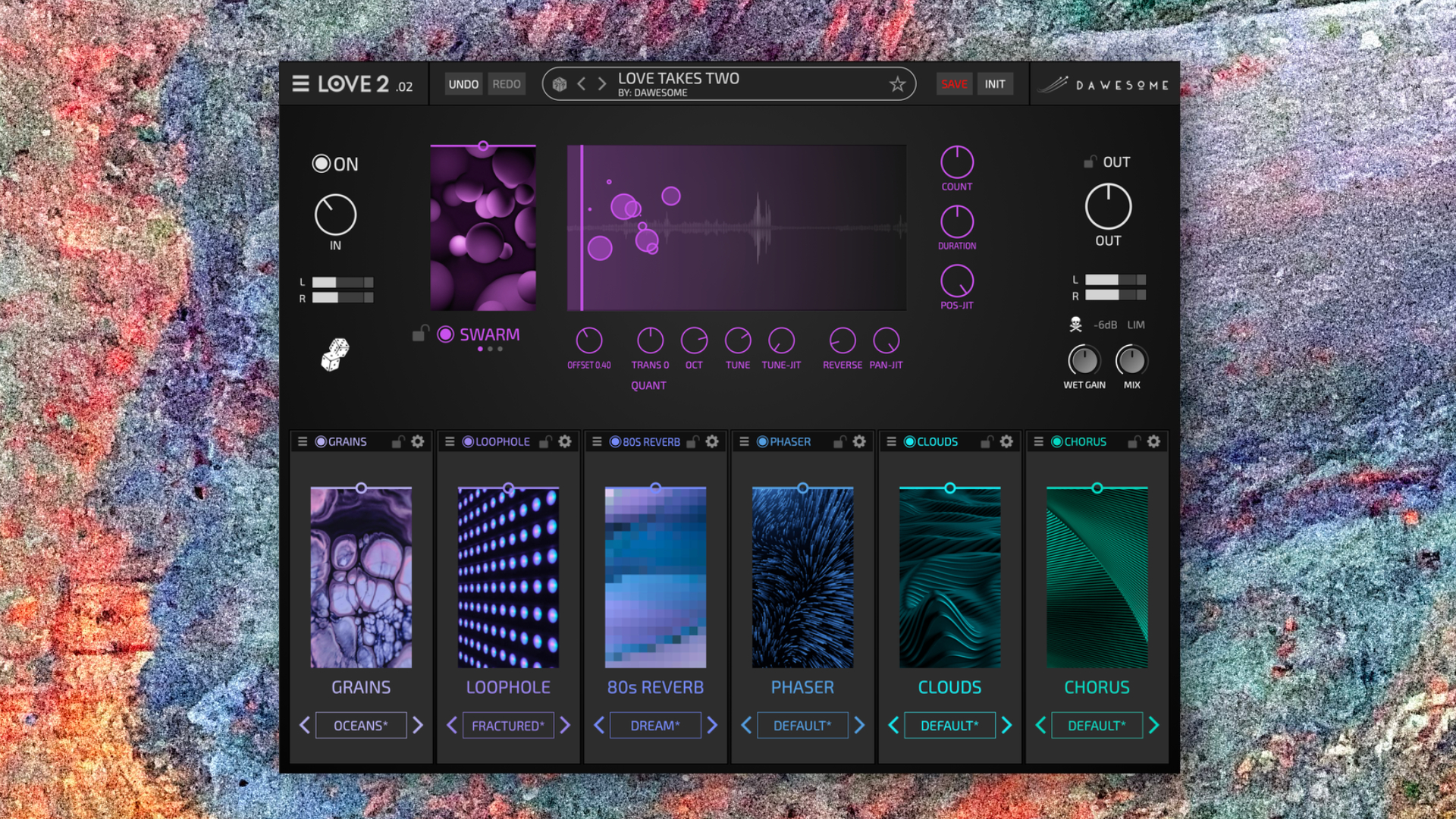Click the random preset cube icon
This screenshot has height=819, width=1456.
[560, 84]
